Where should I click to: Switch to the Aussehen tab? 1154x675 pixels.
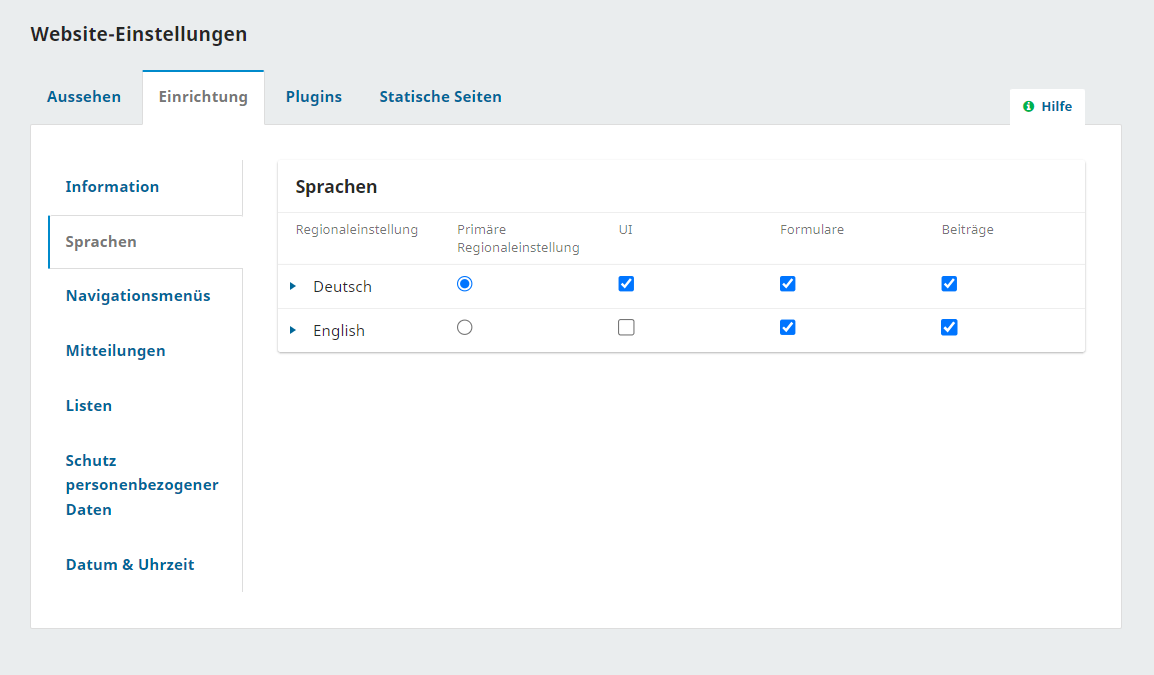[84, 97]
